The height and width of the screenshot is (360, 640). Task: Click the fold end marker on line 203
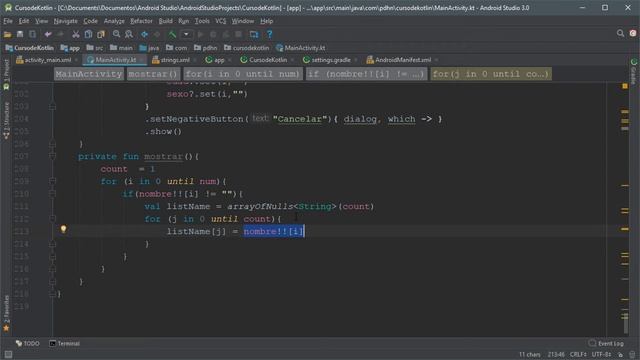52,106
